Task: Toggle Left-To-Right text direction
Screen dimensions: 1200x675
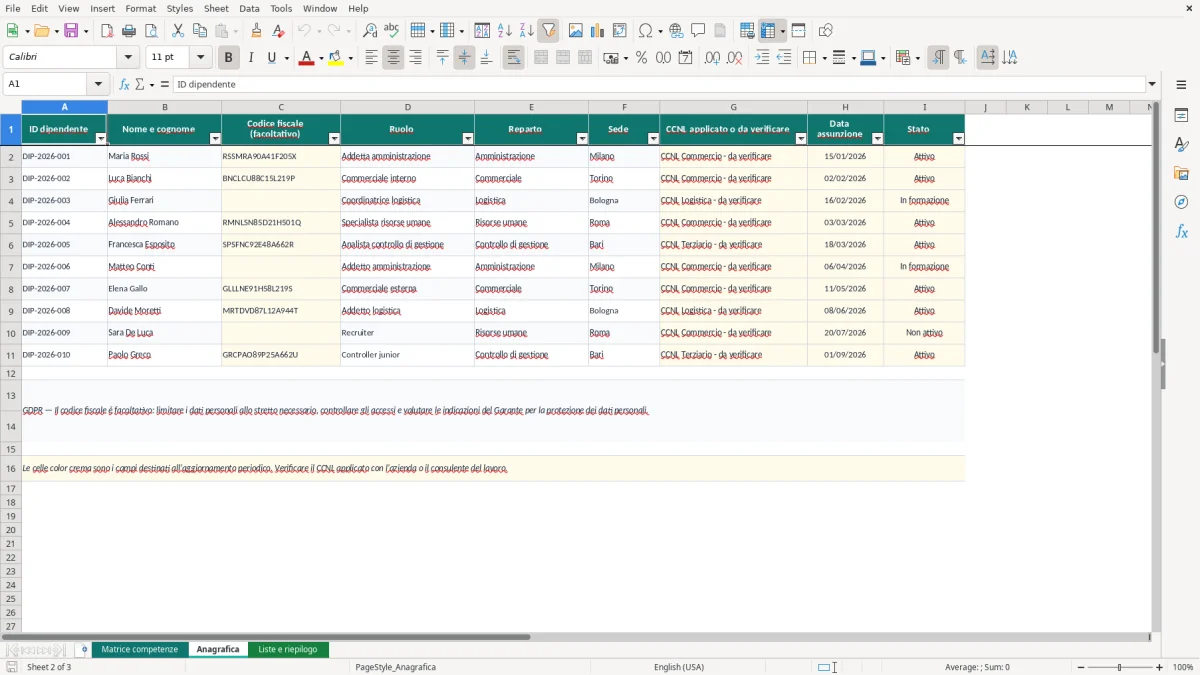Action: point(938,58)
